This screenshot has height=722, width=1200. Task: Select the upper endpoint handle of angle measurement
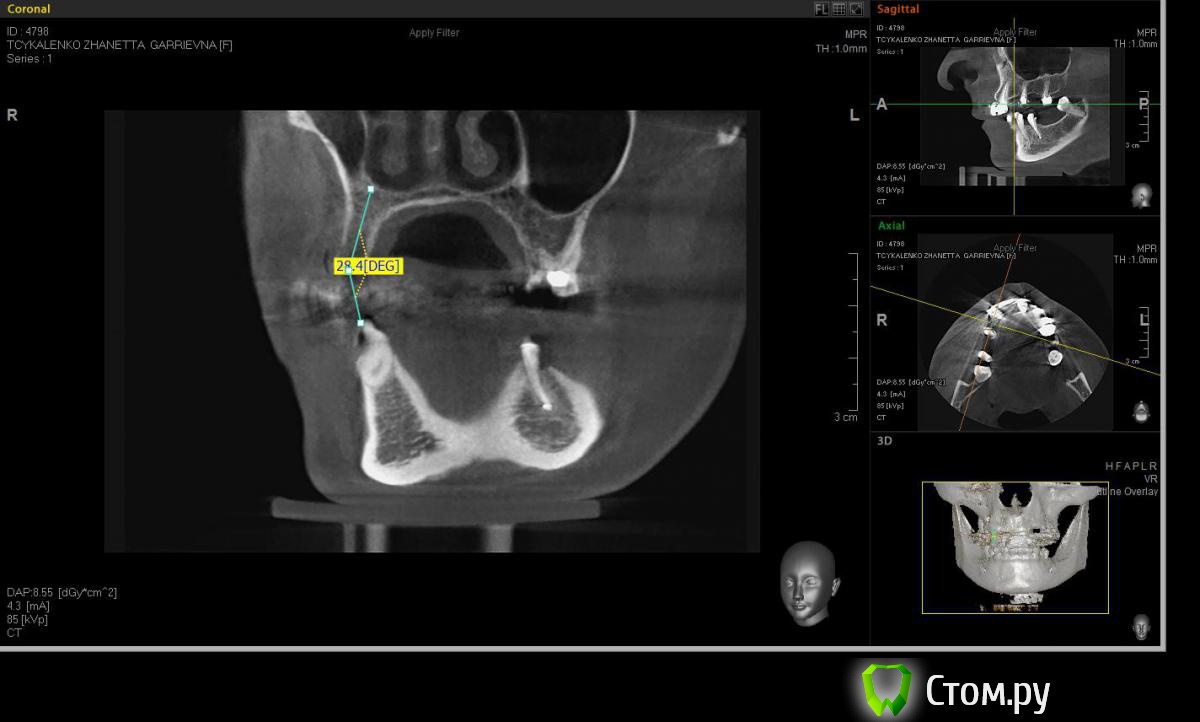(371, 188)
